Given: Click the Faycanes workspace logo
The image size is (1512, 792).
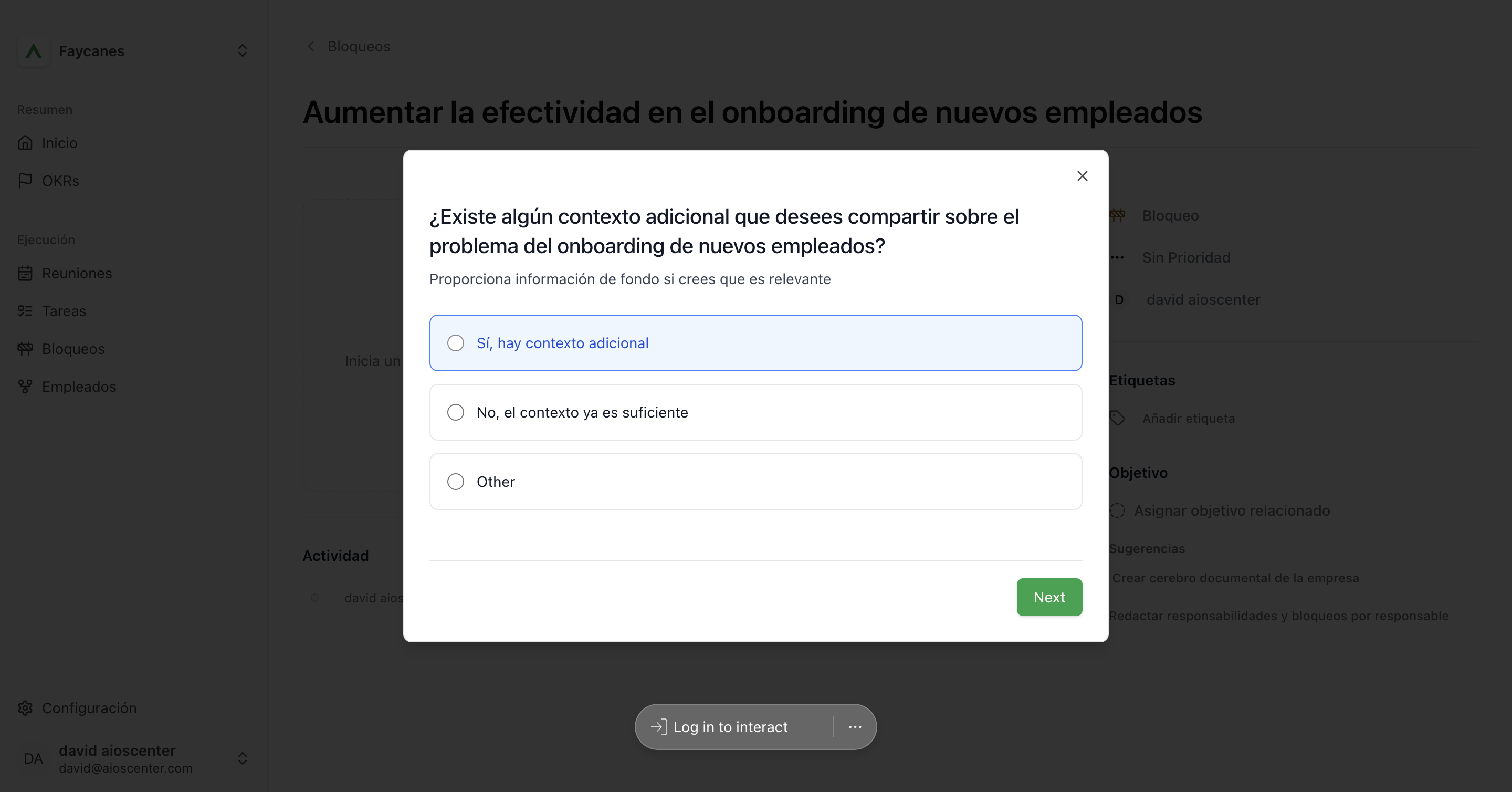Looking at the screenshot, I should click(34, 51).
